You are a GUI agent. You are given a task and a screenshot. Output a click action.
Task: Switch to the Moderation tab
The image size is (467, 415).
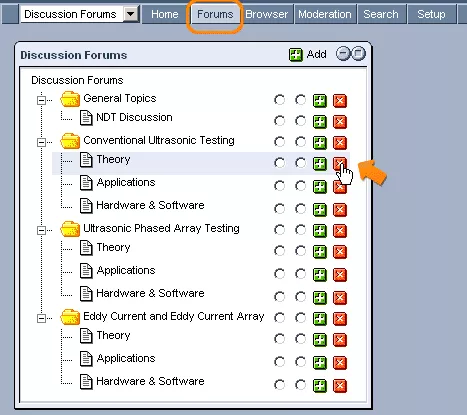(325, 14)
